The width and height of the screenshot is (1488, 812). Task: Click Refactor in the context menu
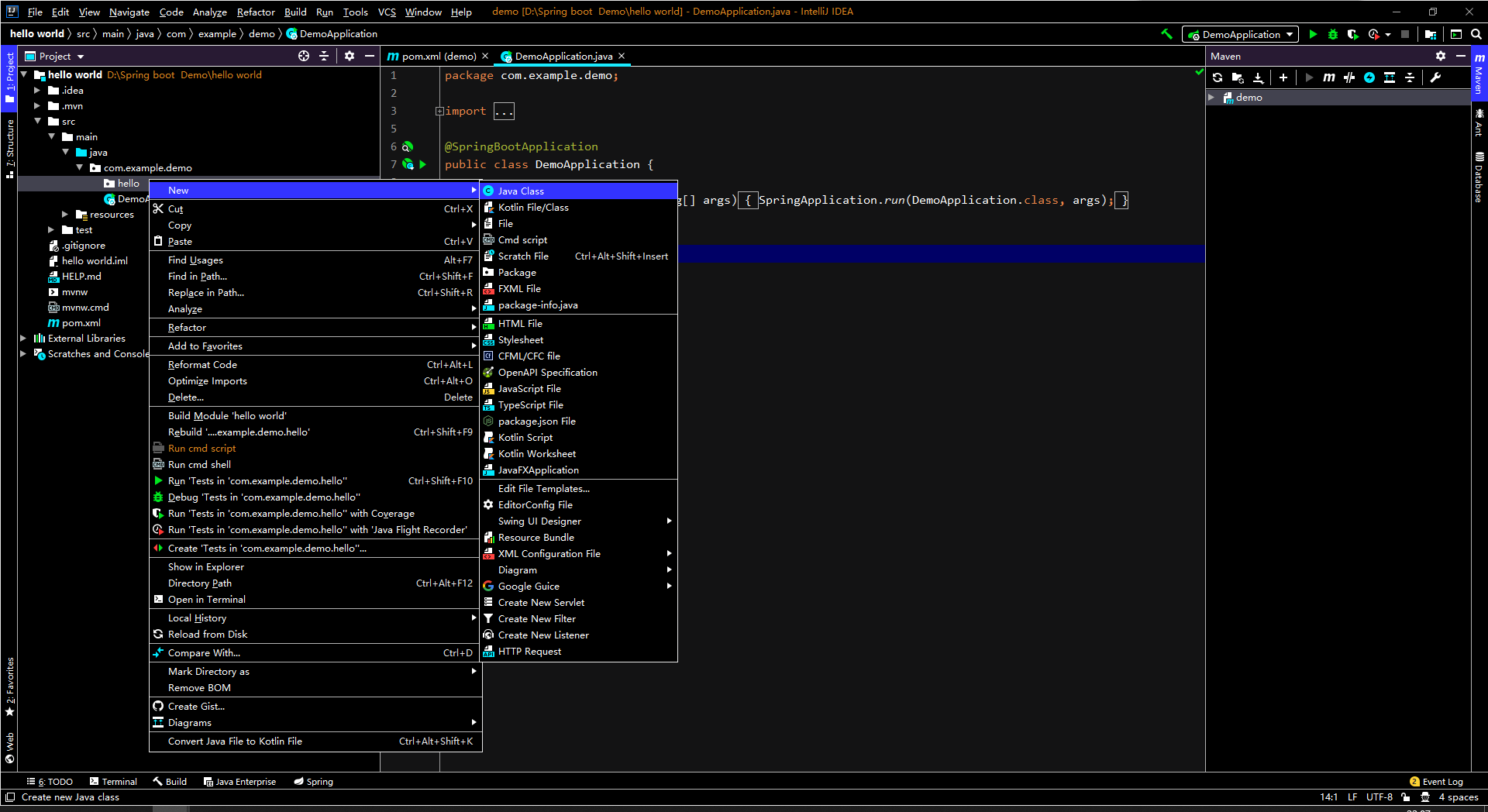point(315,328)
